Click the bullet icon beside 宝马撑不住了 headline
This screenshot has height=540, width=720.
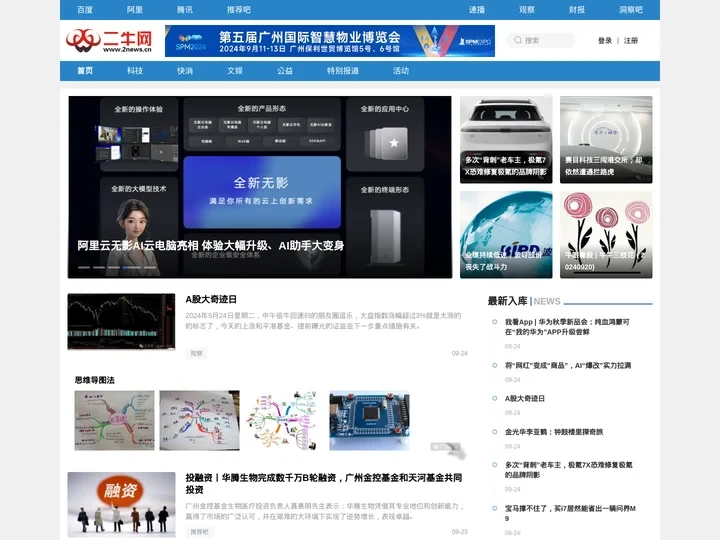tap(495, 508)
